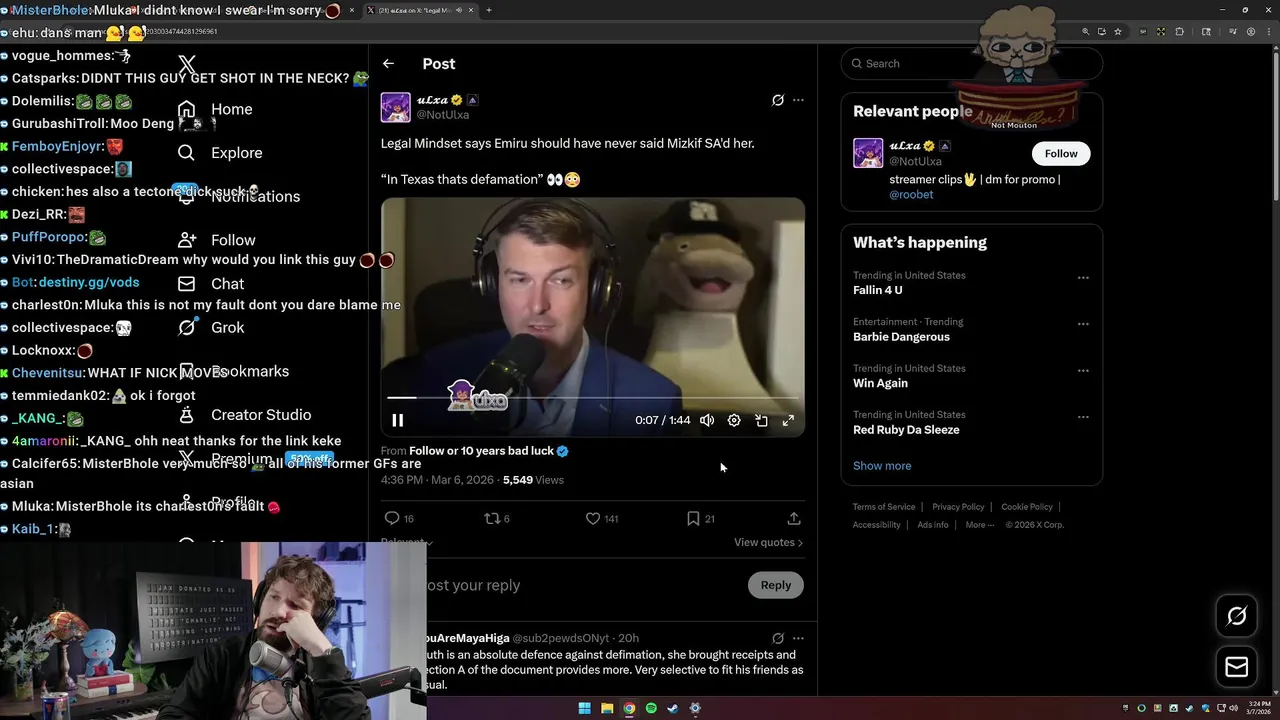1280x720 pixels.
Task: Open Steam from the taskbar
Action: tap(673, 708)
